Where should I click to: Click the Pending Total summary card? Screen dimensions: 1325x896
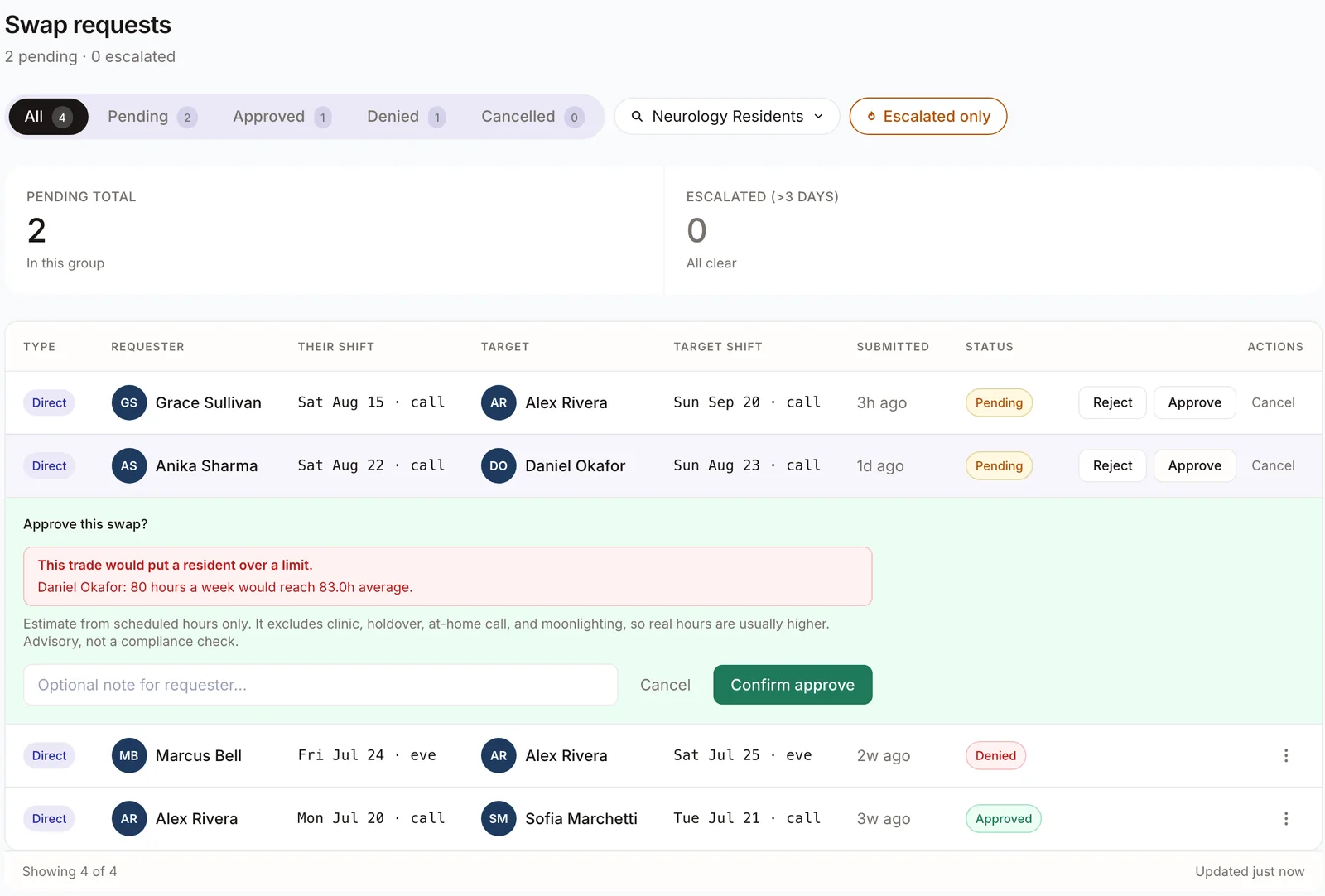[335, 229]
